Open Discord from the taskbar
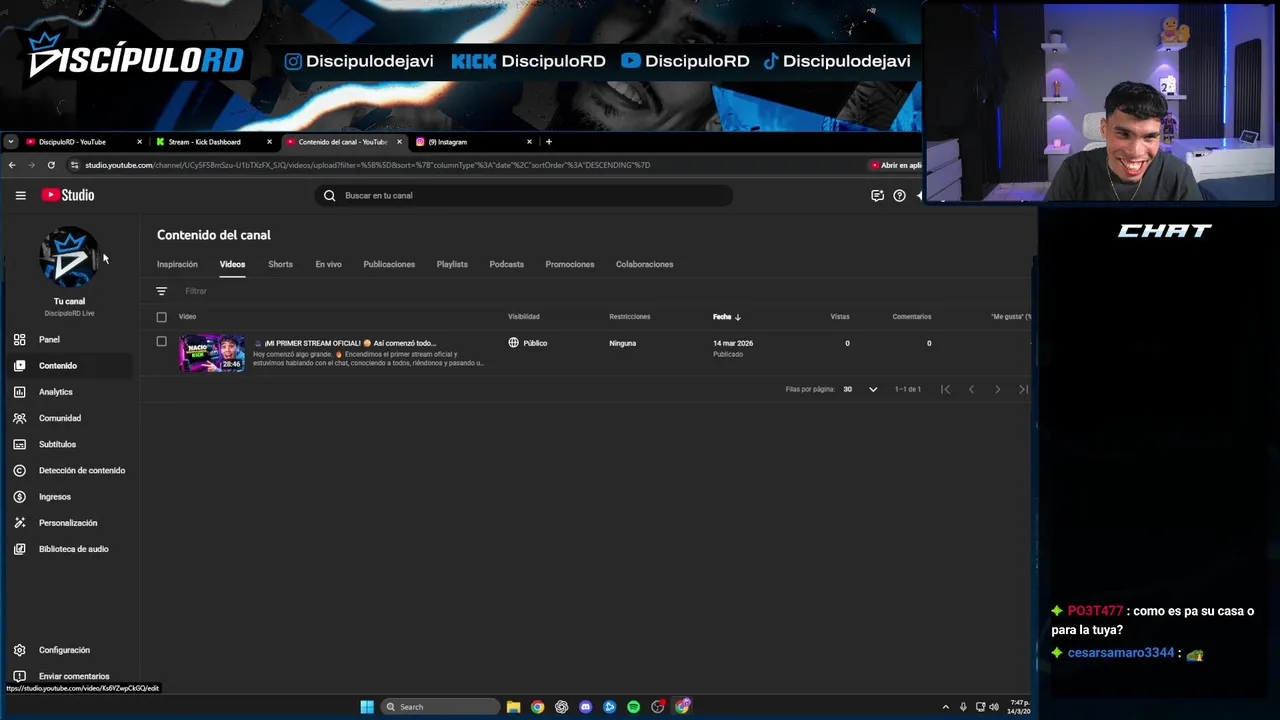The image size is (1280, 720). 585,707
